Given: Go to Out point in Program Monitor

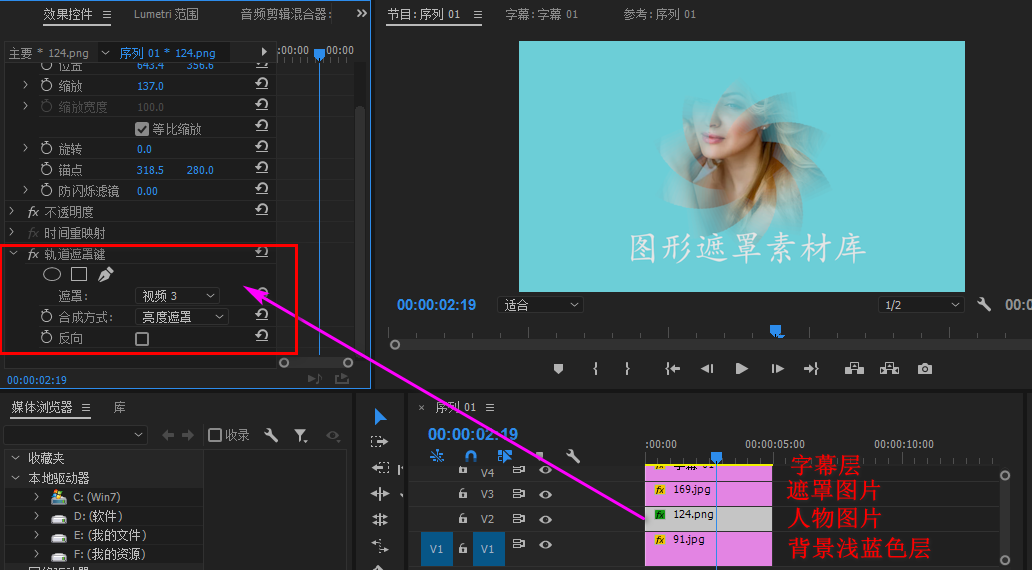Looking at the screenshot, I should [x=812, y=369].
